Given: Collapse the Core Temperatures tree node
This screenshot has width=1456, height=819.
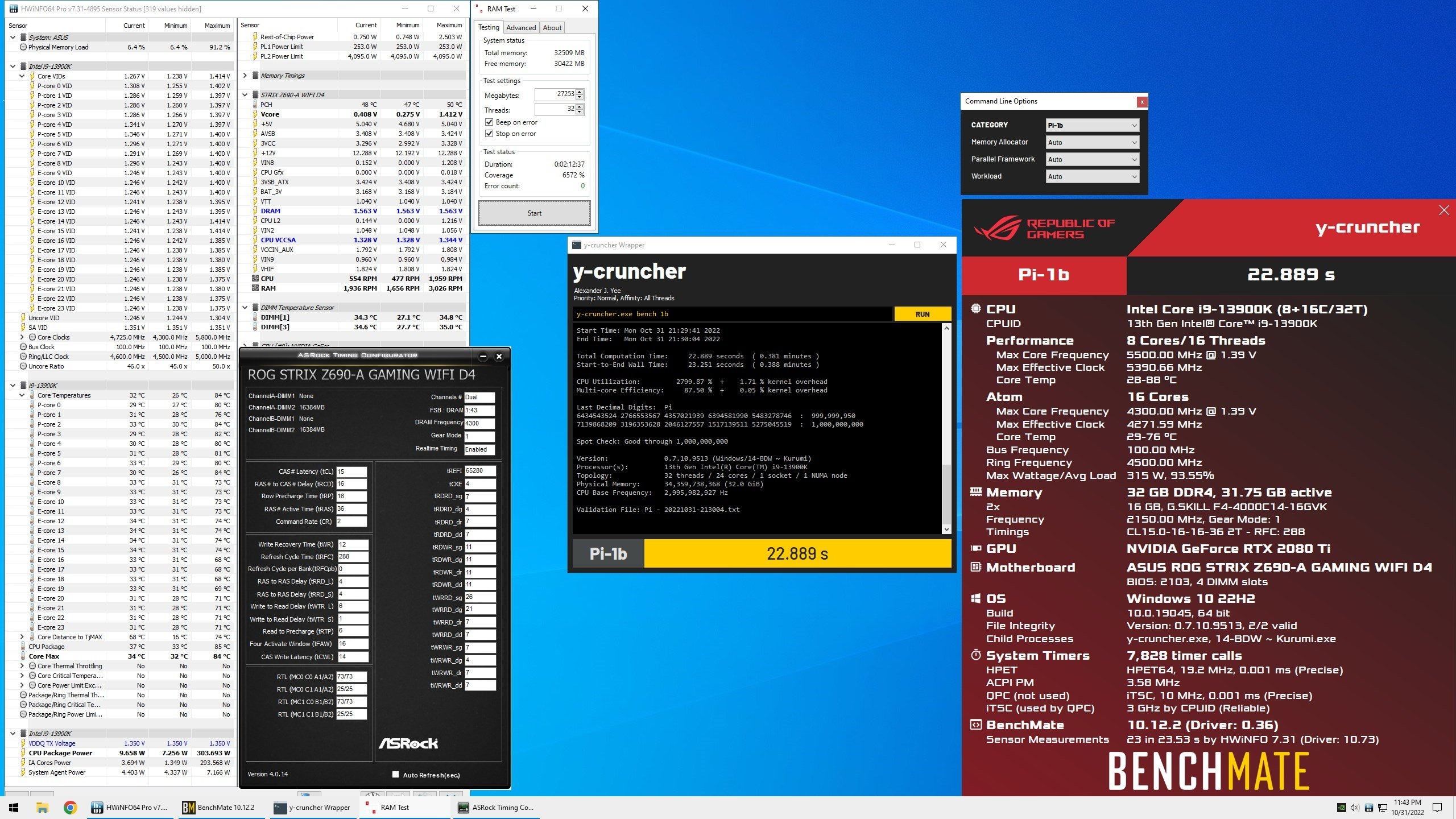Looking at the screenshot, I should pos(22,395).
